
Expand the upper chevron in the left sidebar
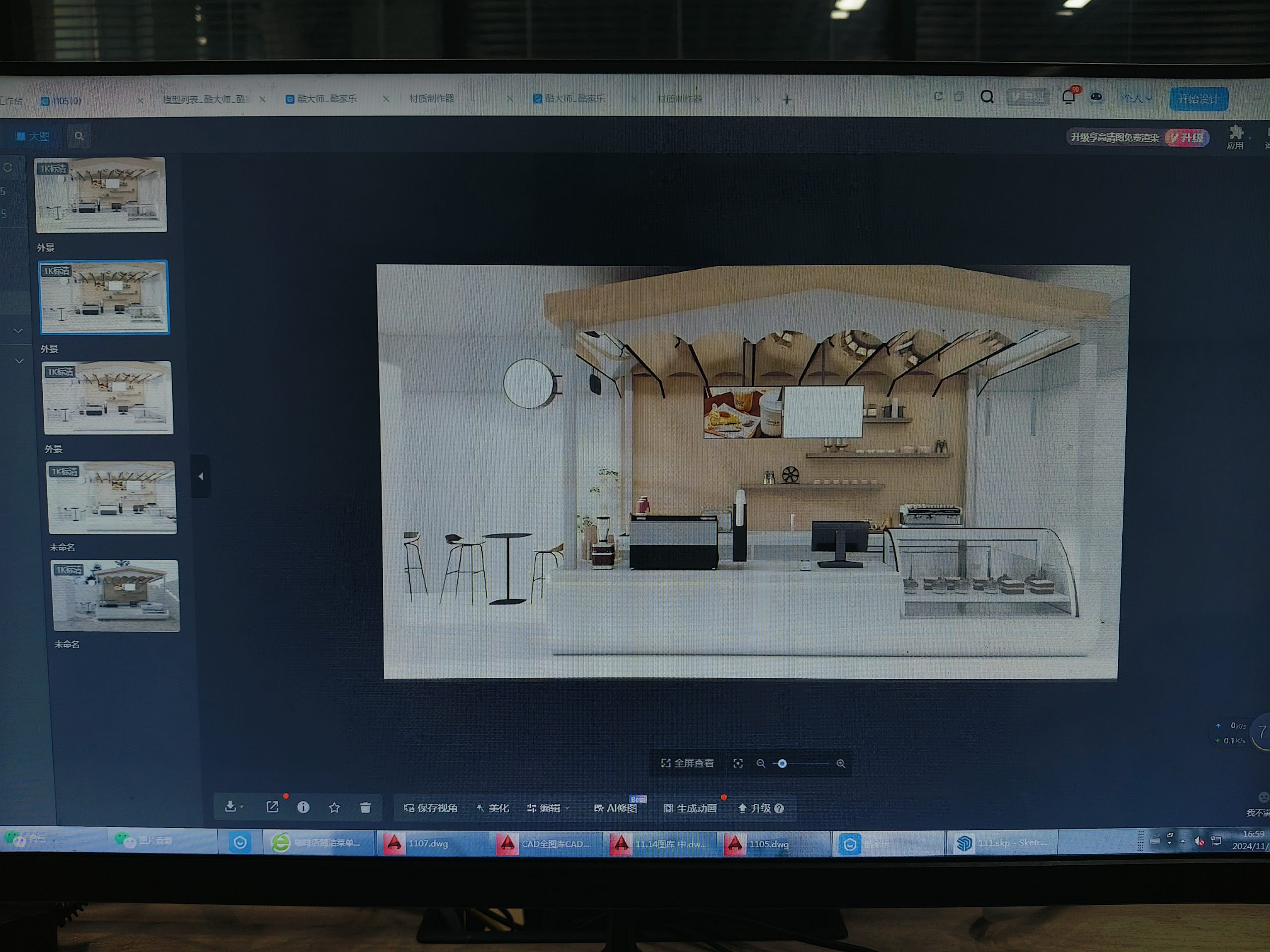[x=18, y=331]
